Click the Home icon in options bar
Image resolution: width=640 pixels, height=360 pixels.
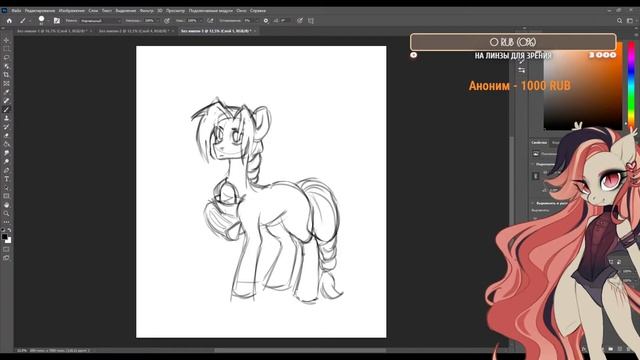click(9, 20)
